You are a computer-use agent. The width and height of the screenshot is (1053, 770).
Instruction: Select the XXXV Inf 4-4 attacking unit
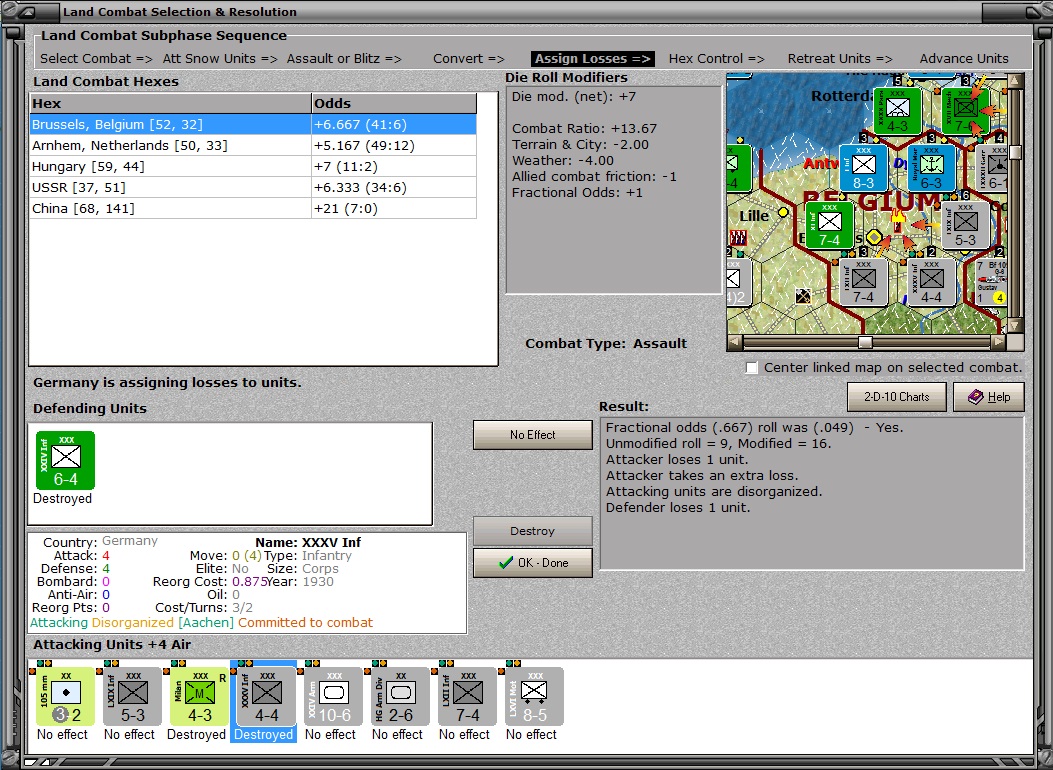pyautogui.click(x=267, y=696)
